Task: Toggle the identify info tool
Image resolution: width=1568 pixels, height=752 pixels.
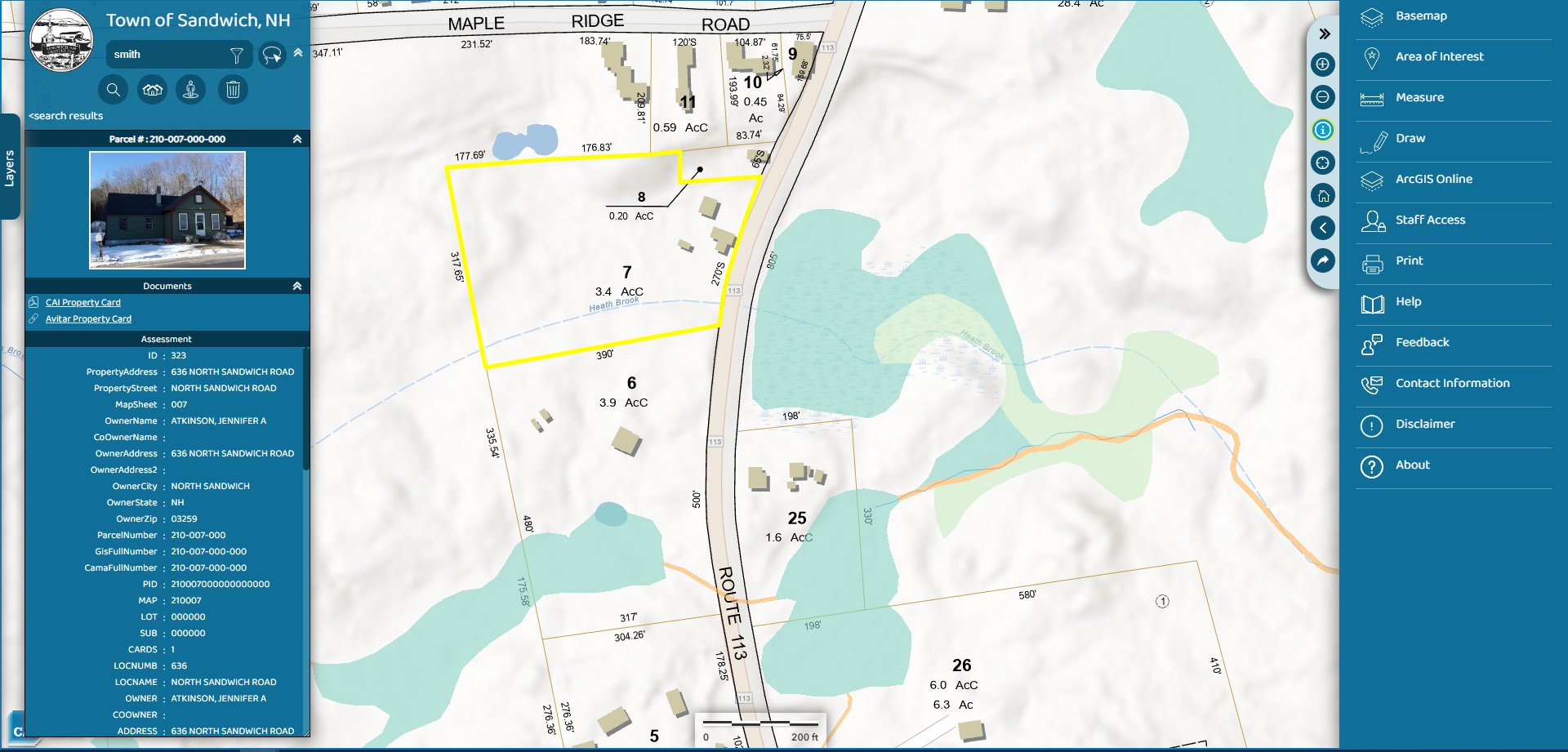Action: pos(1323,130)
